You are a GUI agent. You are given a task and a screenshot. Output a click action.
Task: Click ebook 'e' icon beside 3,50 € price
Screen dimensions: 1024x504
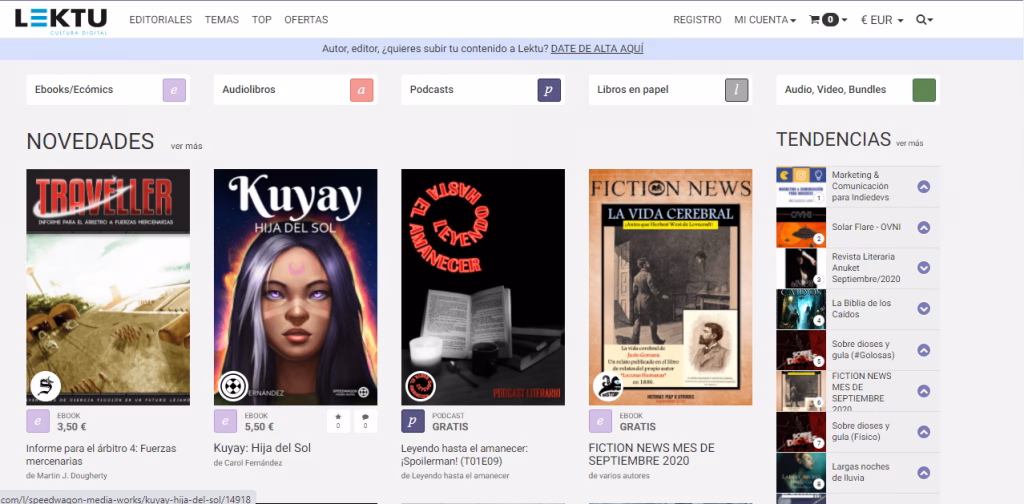point(38,421)
